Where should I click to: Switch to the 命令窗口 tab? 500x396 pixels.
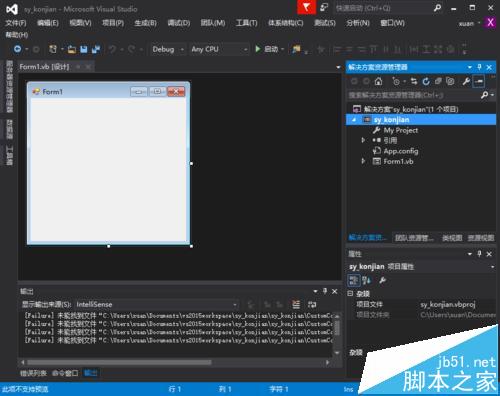pyautogui.click(x=65, y=373)
